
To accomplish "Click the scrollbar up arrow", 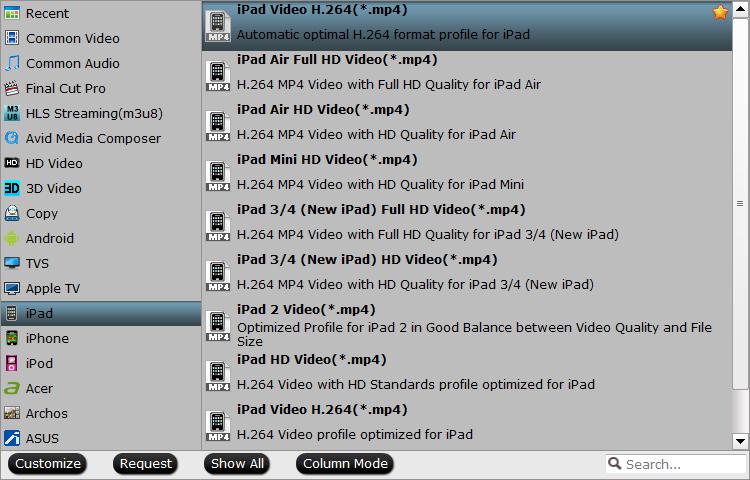I will (x=740, y=10).
